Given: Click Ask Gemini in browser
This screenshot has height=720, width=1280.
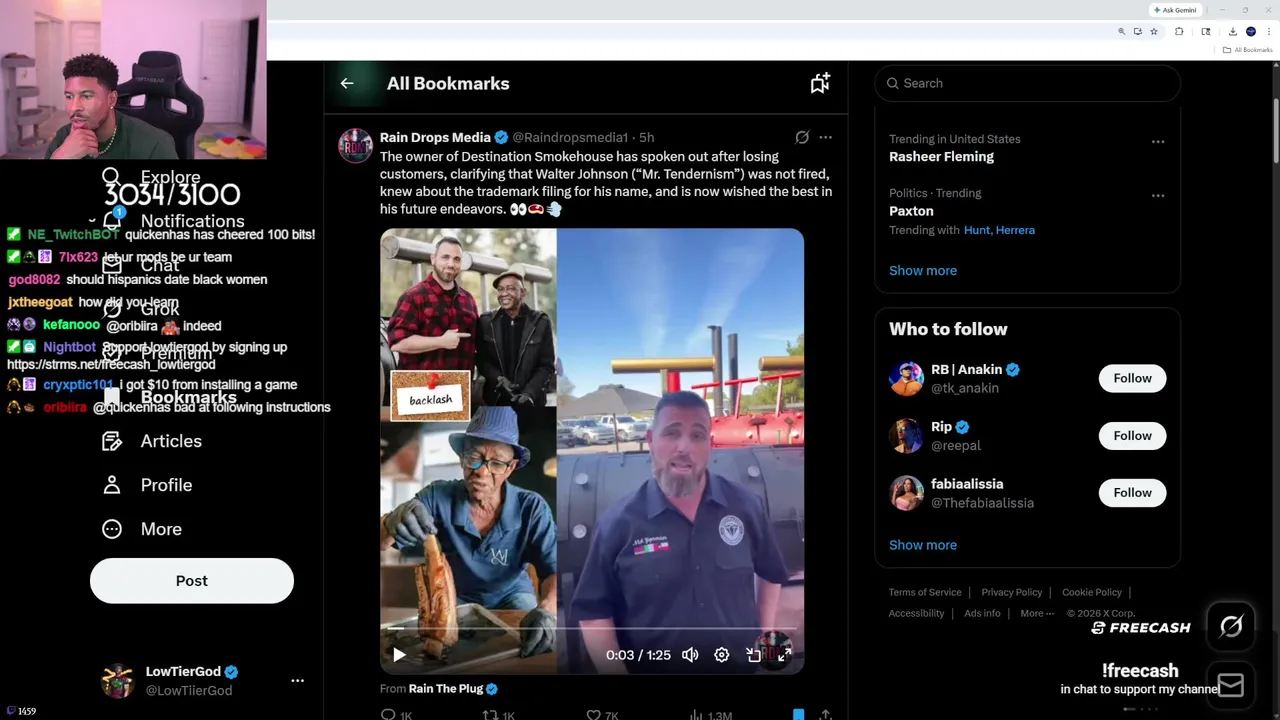Looking at the screenshot, I should (1175, 10).
